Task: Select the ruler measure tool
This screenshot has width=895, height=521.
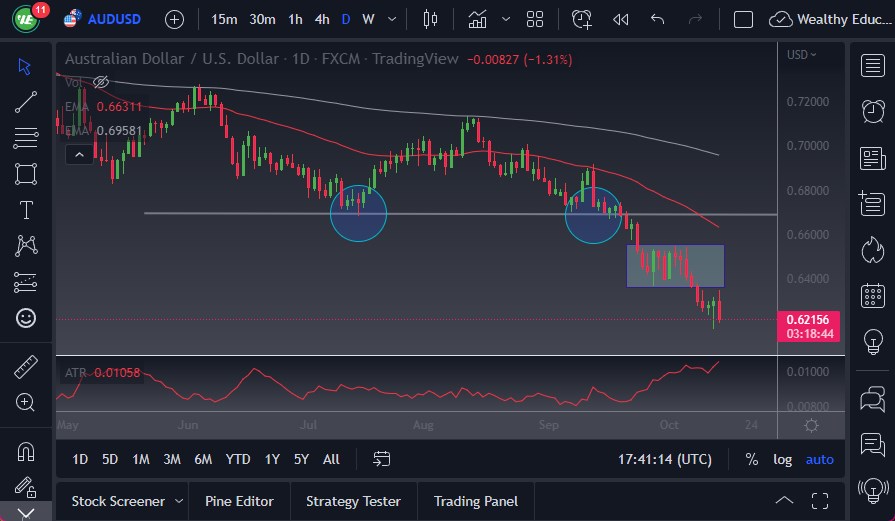Action: click(26, 367)
